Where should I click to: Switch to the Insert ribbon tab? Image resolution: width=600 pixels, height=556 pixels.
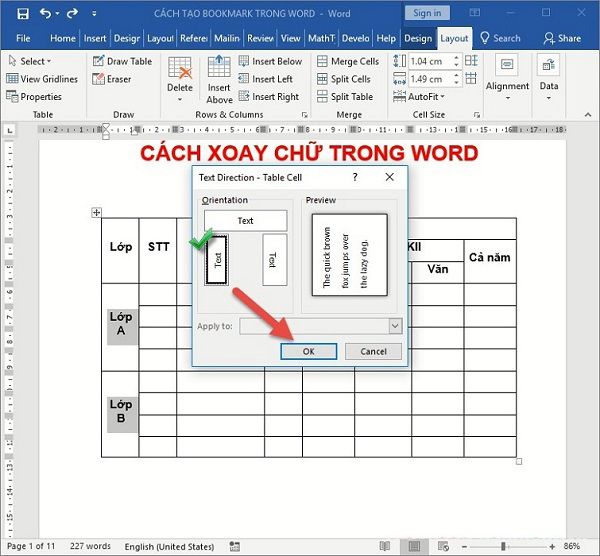[x=95, y=38]
